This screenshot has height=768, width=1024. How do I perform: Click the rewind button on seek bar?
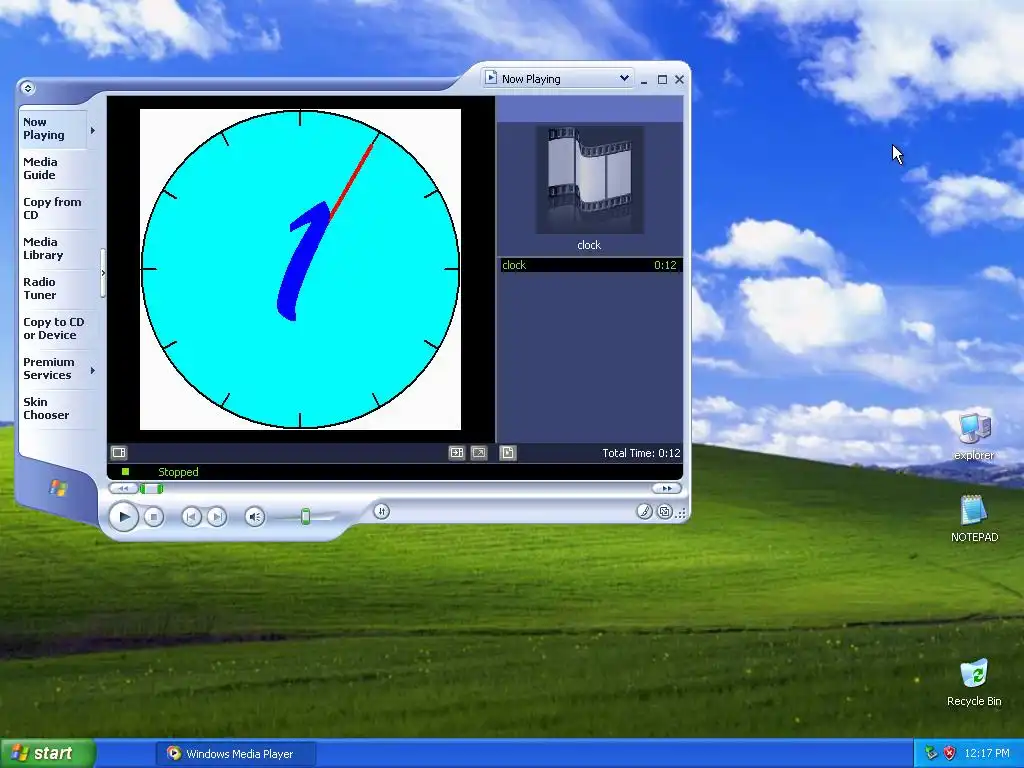point(123,488)
